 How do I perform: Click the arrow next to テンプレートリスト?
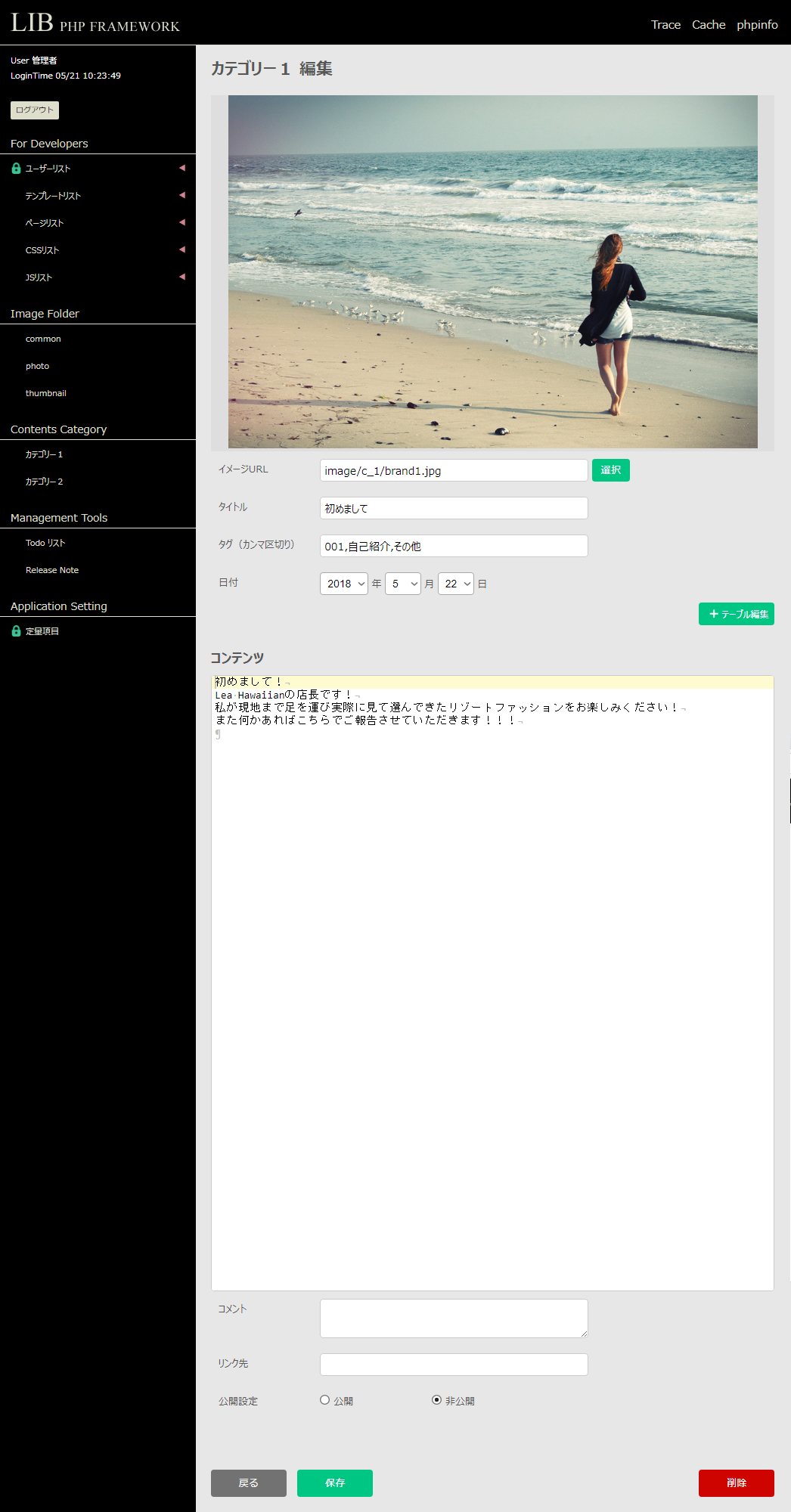181,195
